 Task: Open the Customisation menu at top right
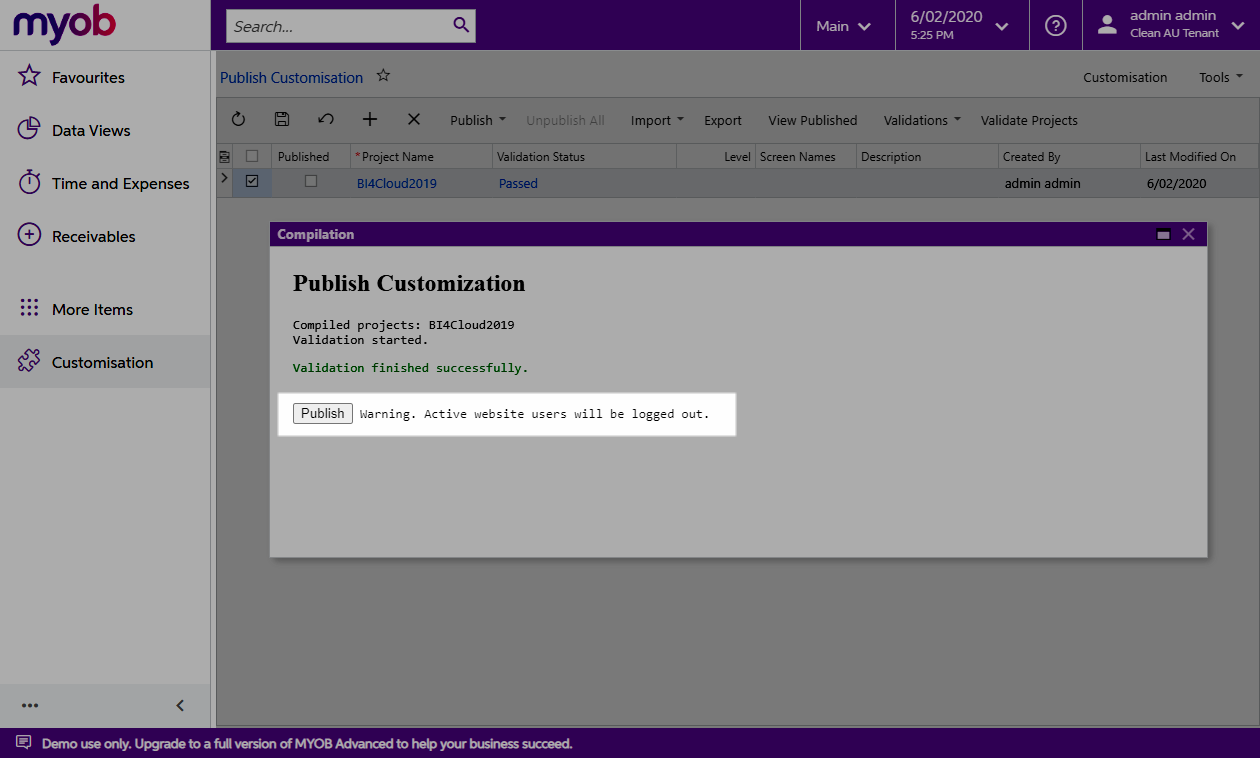(x=1125, y=77)
